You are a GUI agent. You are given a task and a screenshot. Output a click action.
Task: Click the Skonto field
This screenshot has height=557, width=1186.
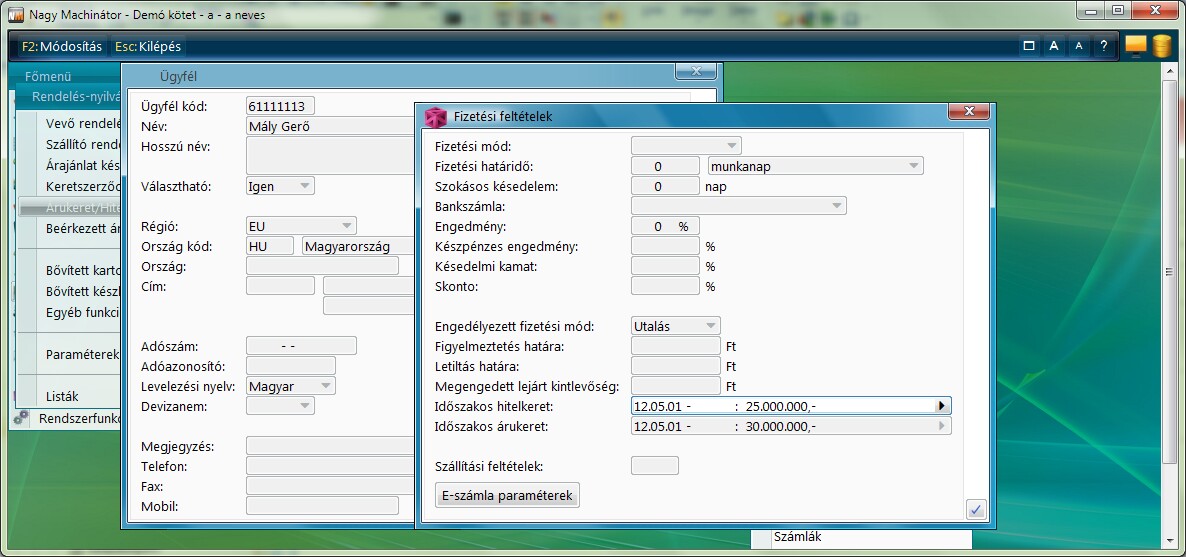pyautogui.click(x=666, y=286)
